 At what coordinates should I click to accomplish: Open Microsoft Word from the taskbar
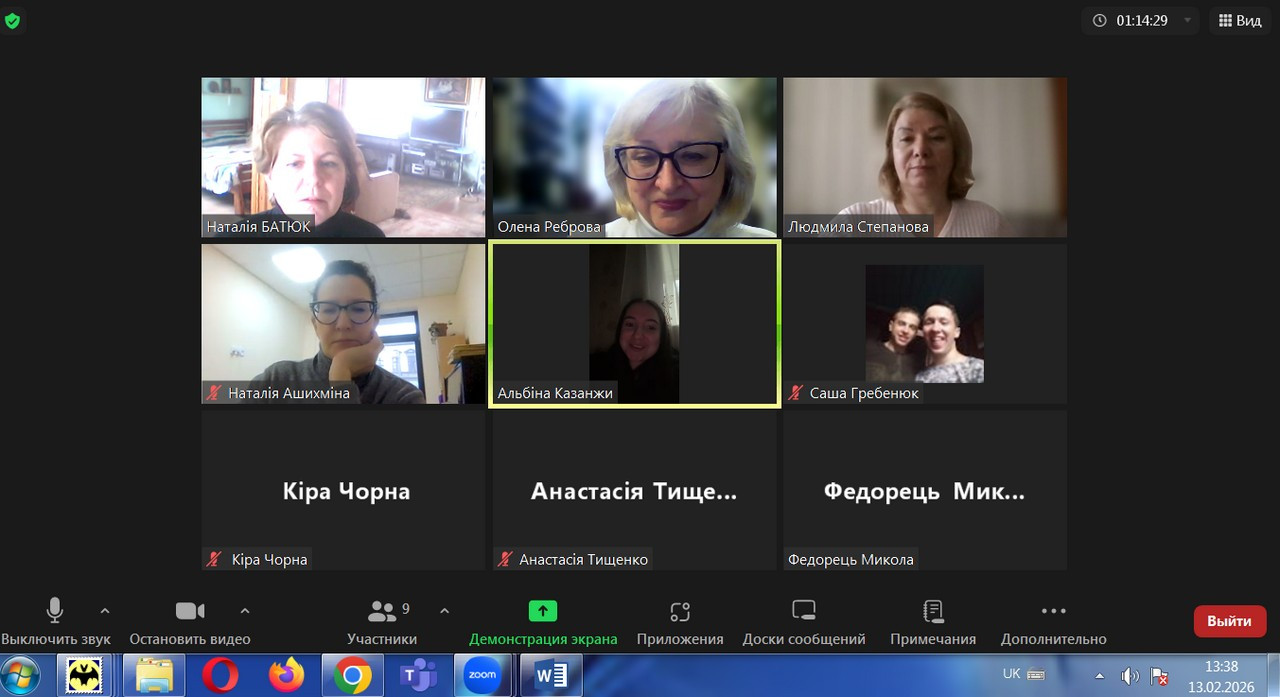[x=551, y=676]
